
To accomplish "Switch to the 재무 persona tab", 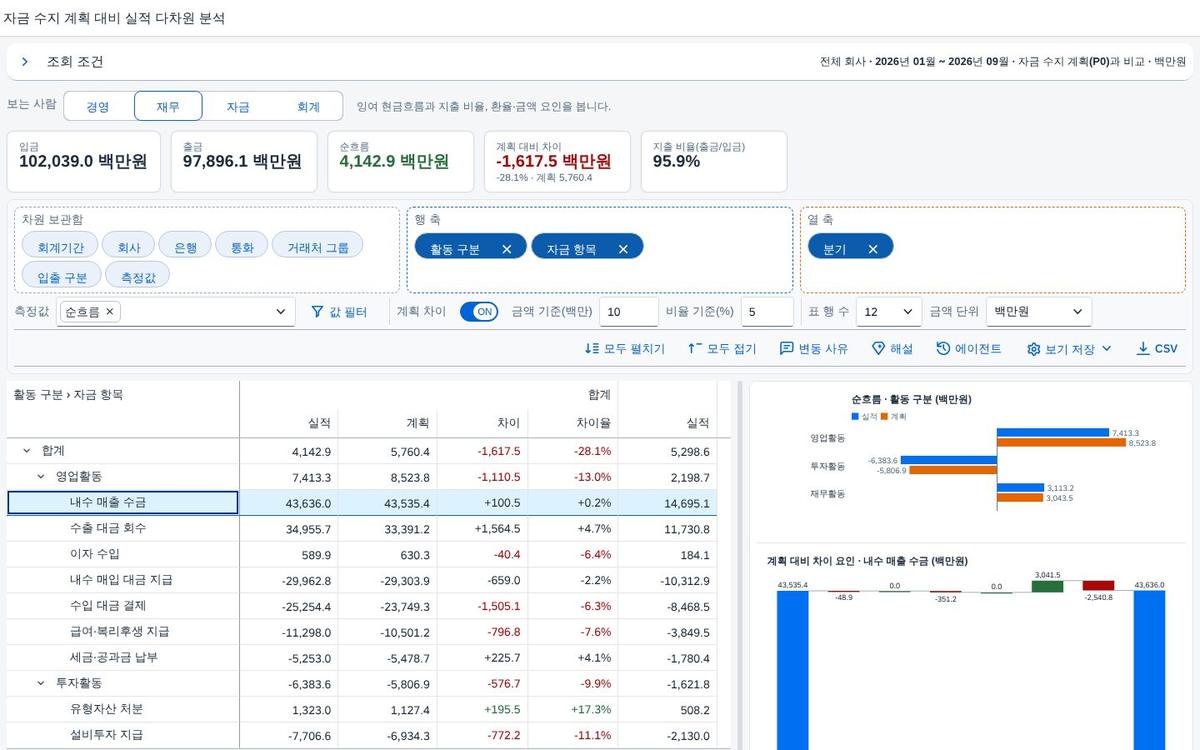I will (168, 106).
